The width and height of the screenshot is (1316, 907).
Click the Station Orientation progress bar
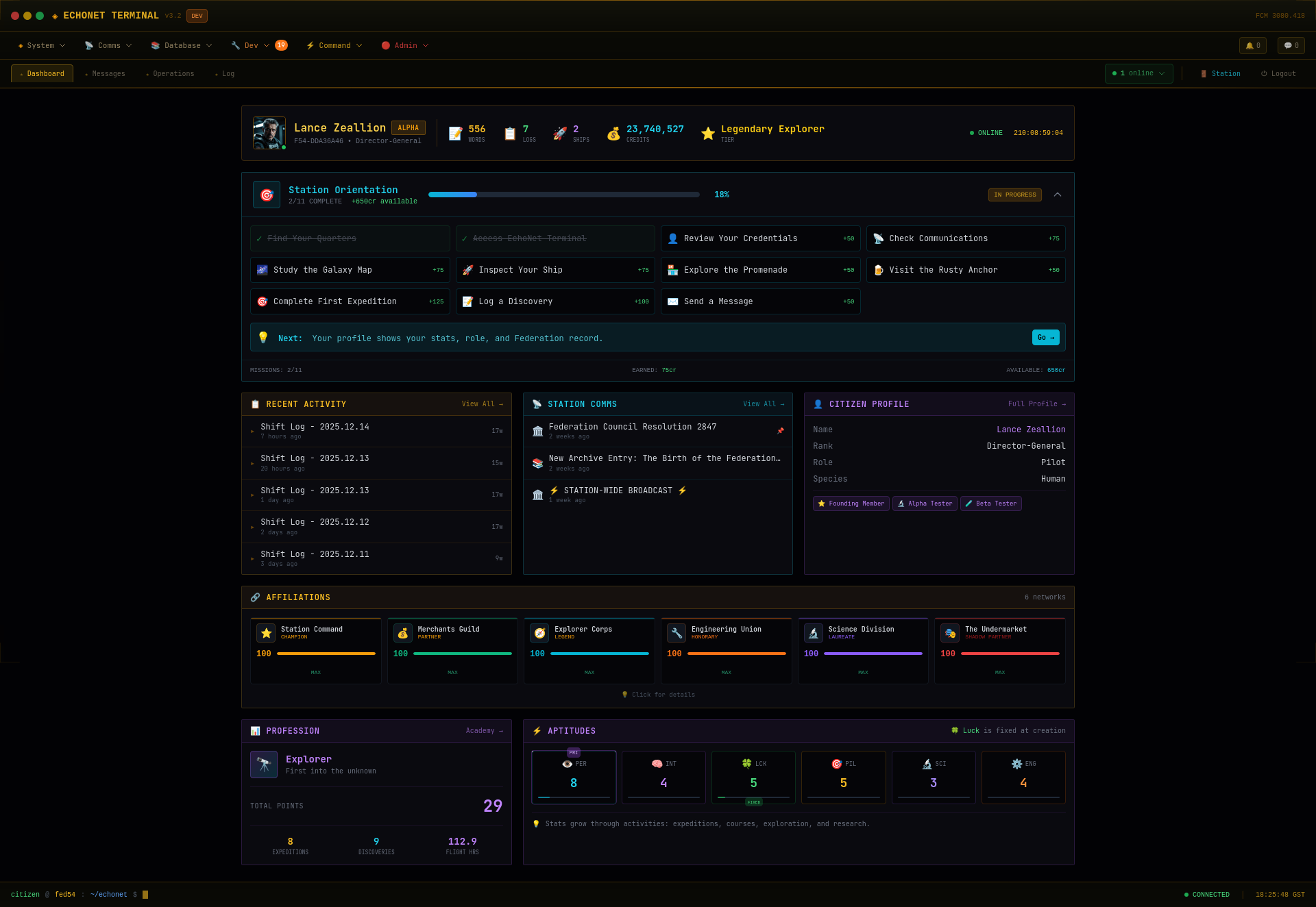[563, 195]
